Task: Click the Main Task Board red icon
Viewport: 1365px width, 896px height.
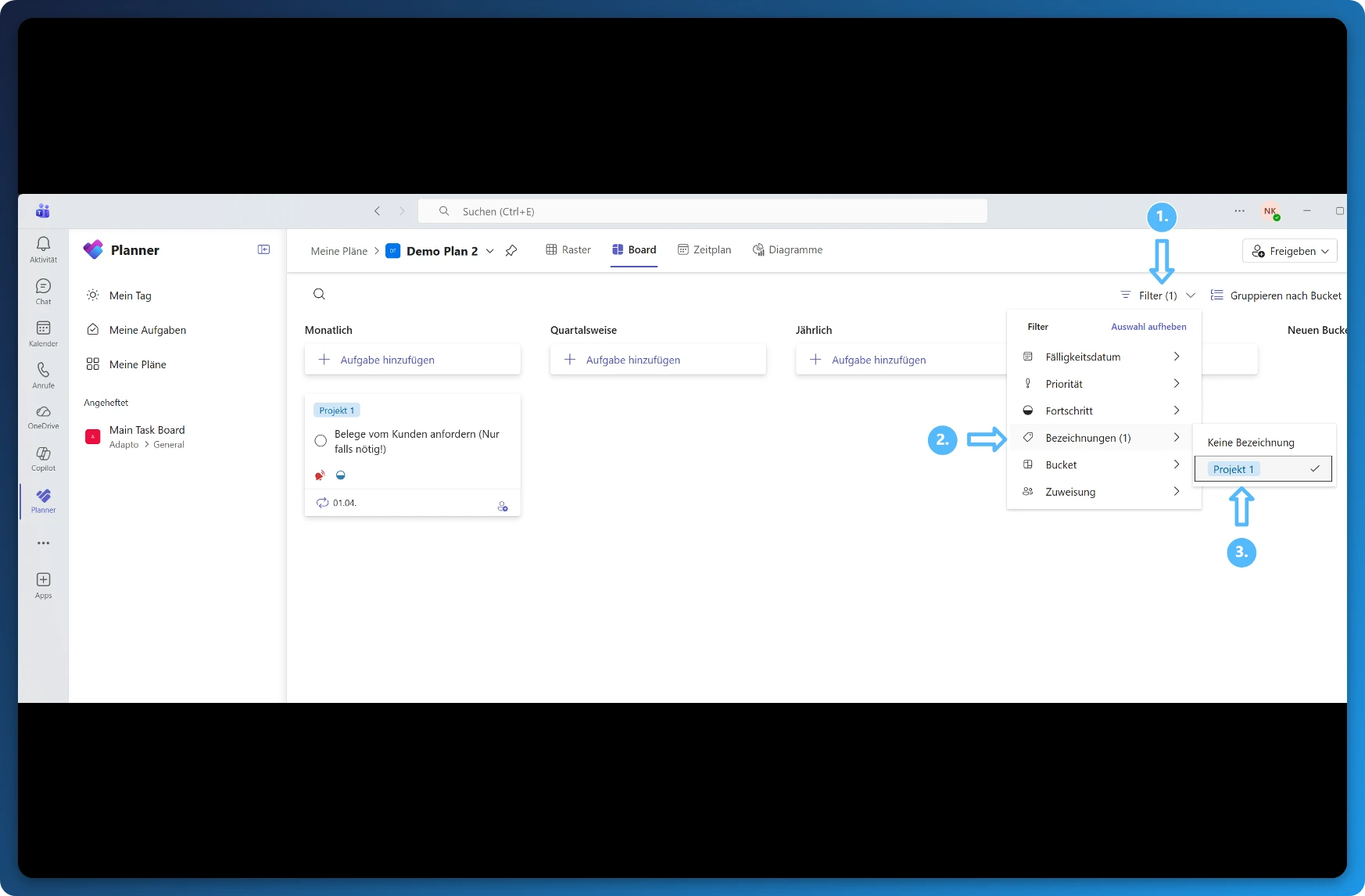Action: (92, 437)
